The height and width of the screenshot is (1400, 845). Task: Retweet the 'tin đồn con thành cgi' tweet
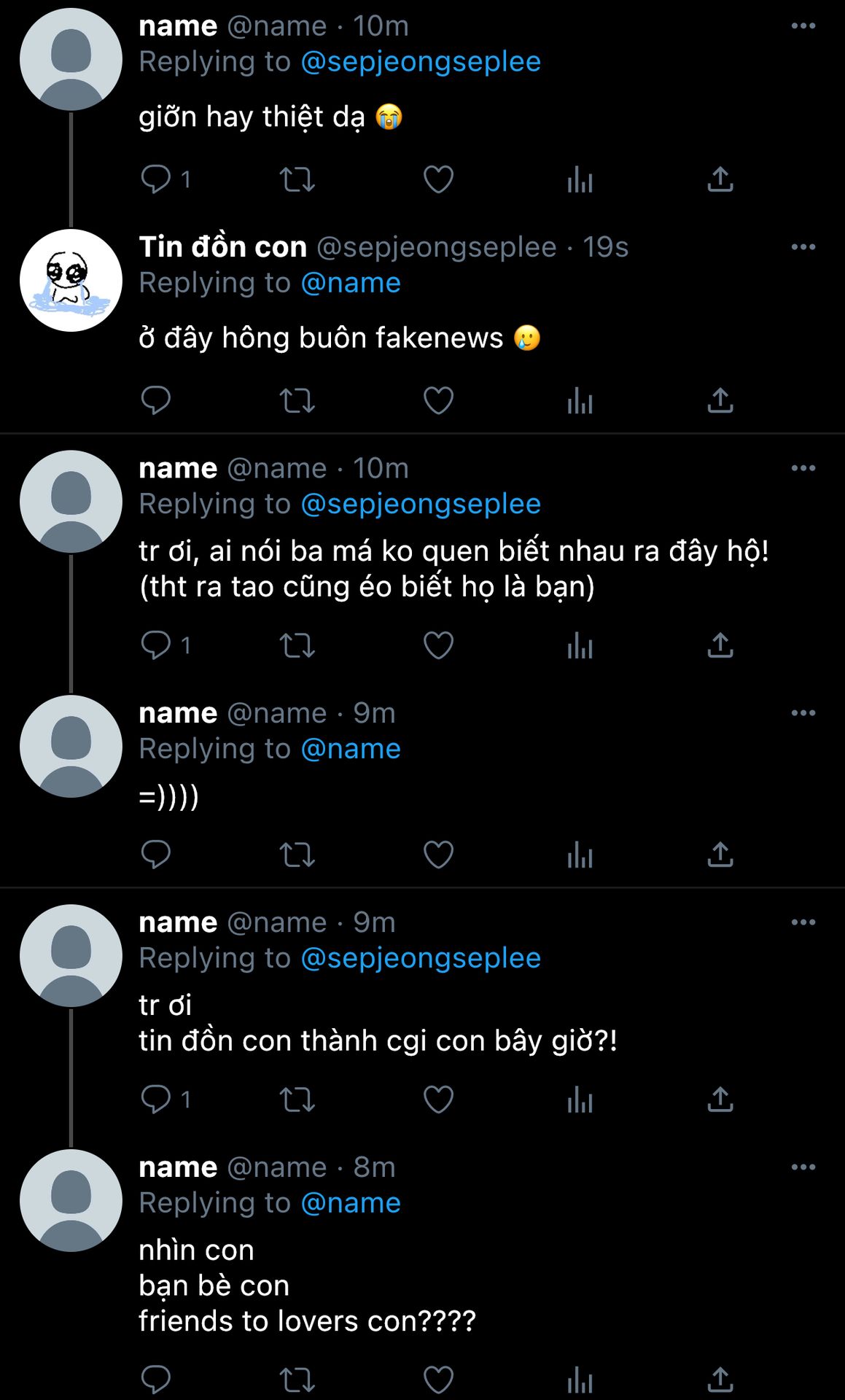297,1099
